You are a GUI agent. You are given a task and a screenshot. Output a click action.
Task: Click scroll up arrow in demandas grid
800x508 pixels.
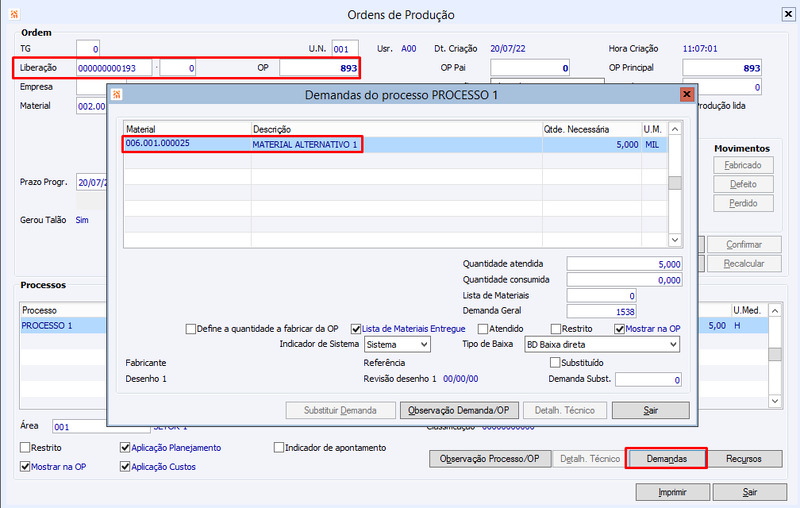point(675,129)
